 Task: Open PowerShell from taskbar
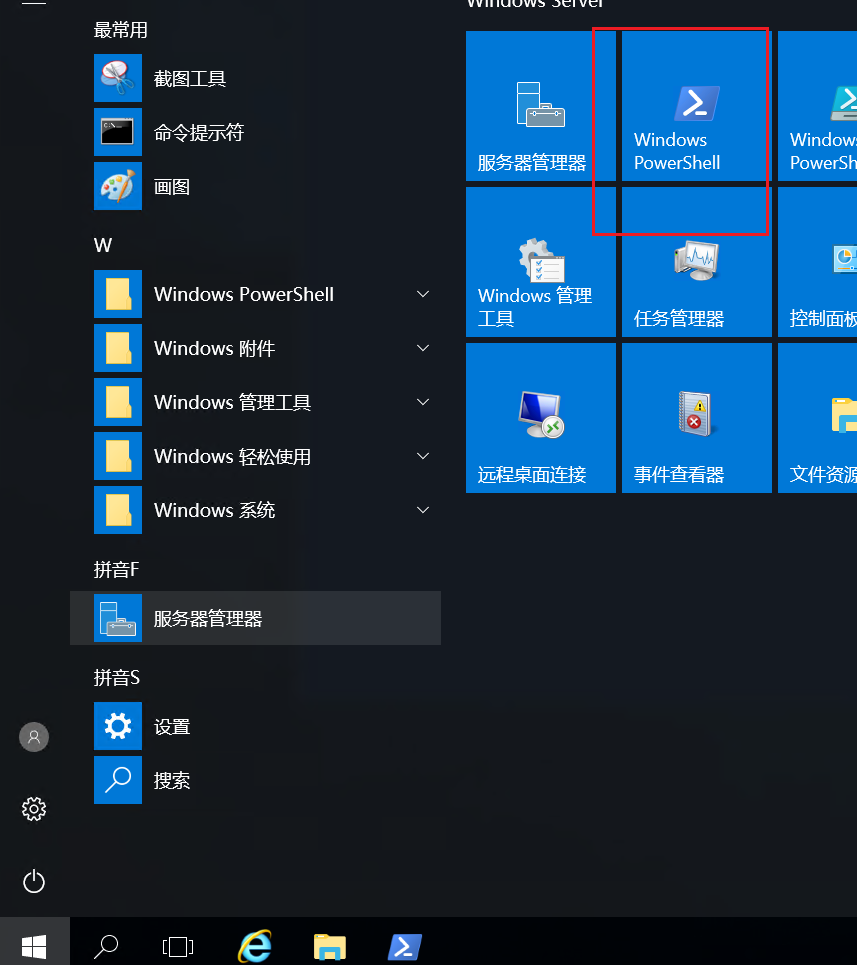click(x=405, y=947)
